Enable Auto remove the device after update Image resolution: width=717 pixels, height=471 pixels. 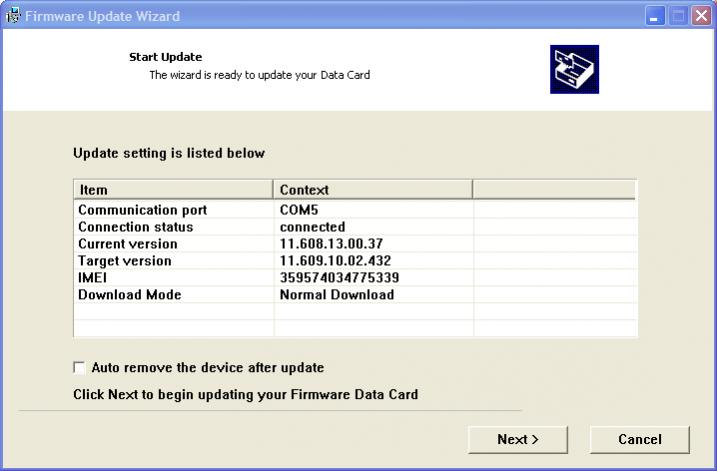80,368
